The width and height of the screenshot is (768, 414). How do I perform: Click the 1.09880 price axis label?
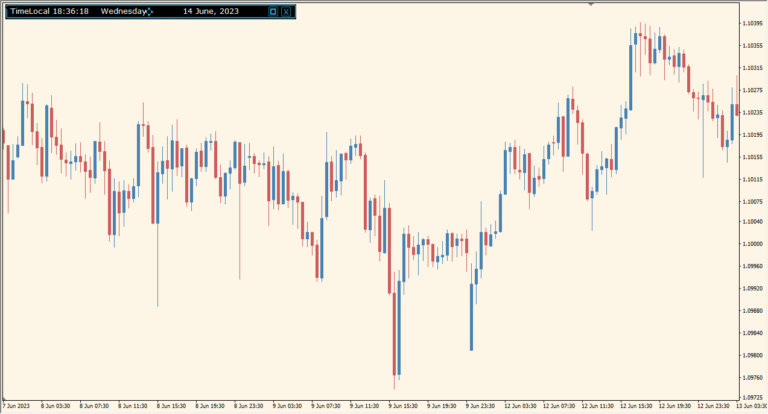[x=752, y=311]
